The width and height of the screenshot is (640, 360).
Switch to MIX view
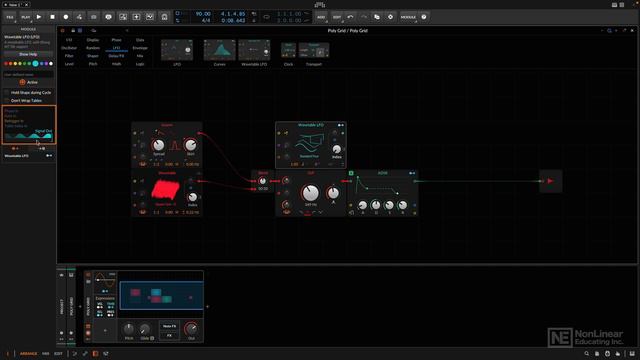[x=46, y=353]
